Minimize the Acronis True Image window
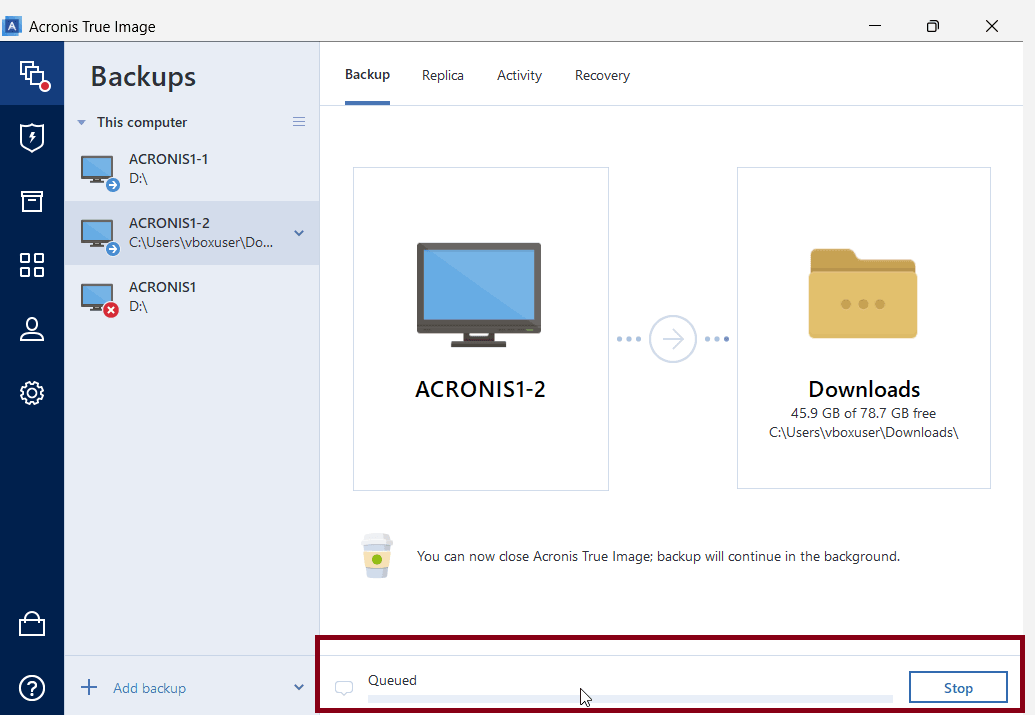This screenshot has height=715, width=1035. (x=875, y=26)
